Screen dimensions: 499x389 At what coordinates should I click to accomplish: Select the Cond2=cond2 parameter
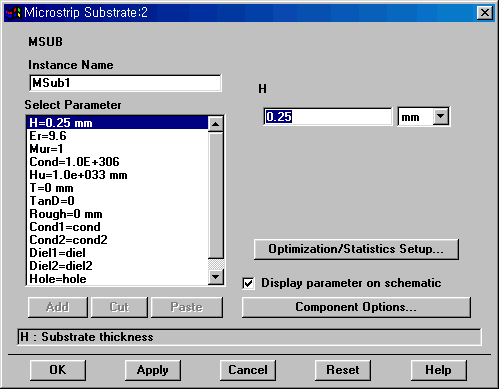(117, 240)
